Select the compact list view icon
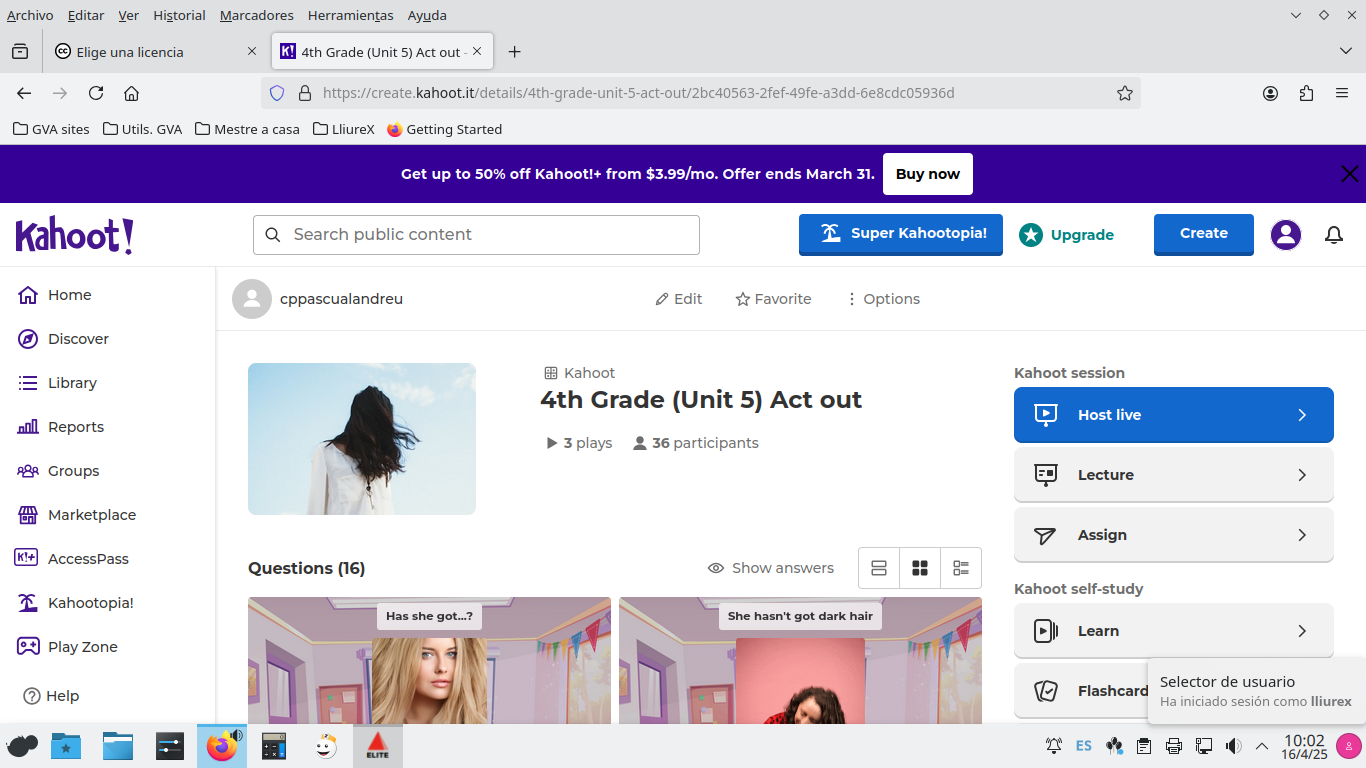 [961, 568]
